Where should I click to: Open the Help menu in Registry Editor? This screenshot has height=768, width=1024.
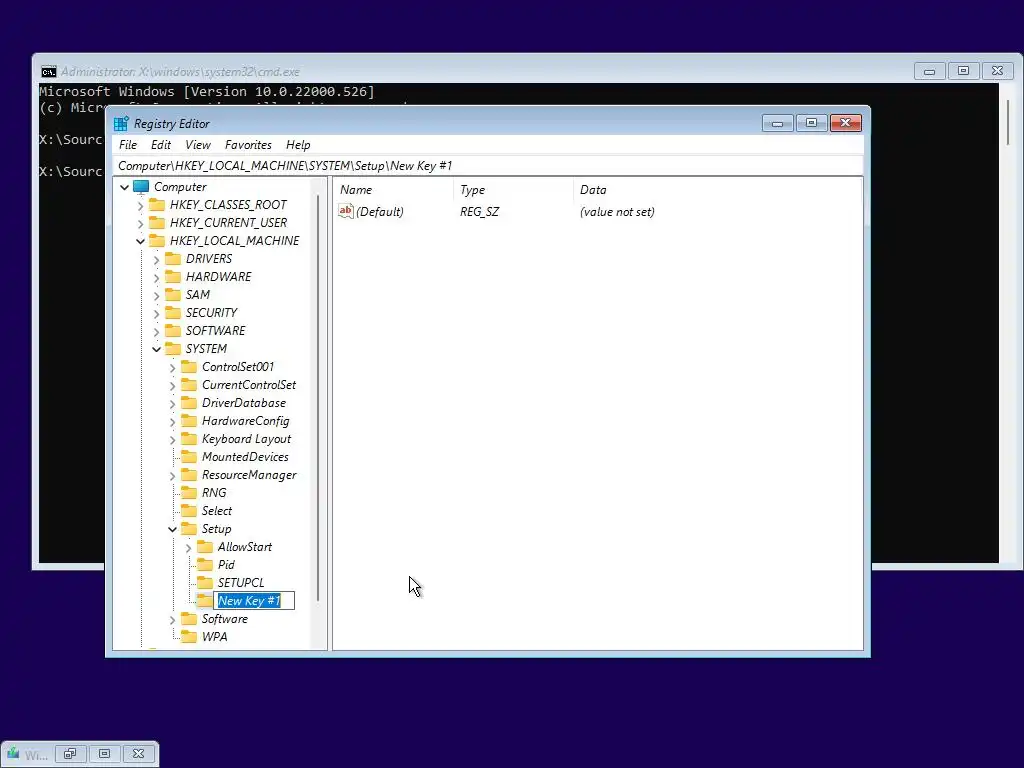coord(298,145)
